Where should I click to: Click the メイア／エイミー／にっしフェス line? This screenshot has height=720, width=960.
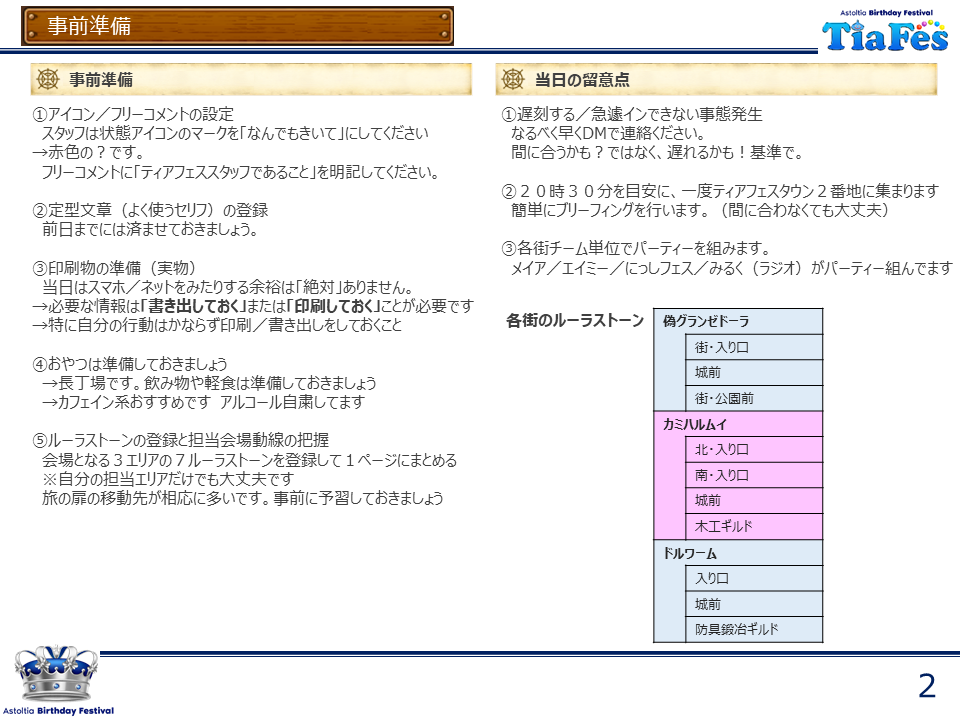coord(732,268)
